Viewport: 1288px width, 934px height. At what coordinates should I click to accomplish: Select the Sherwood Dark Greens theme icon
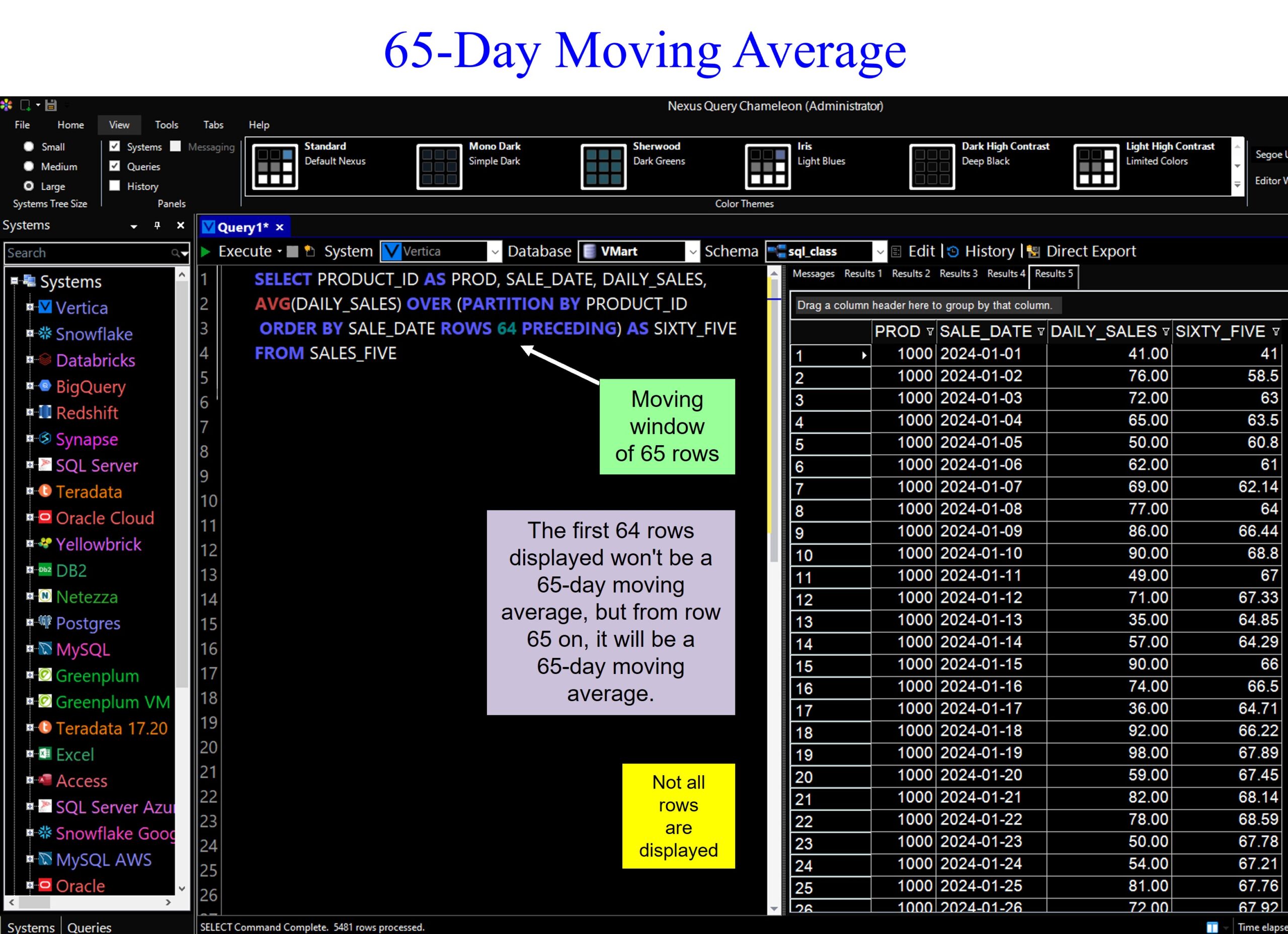(603, 166)
